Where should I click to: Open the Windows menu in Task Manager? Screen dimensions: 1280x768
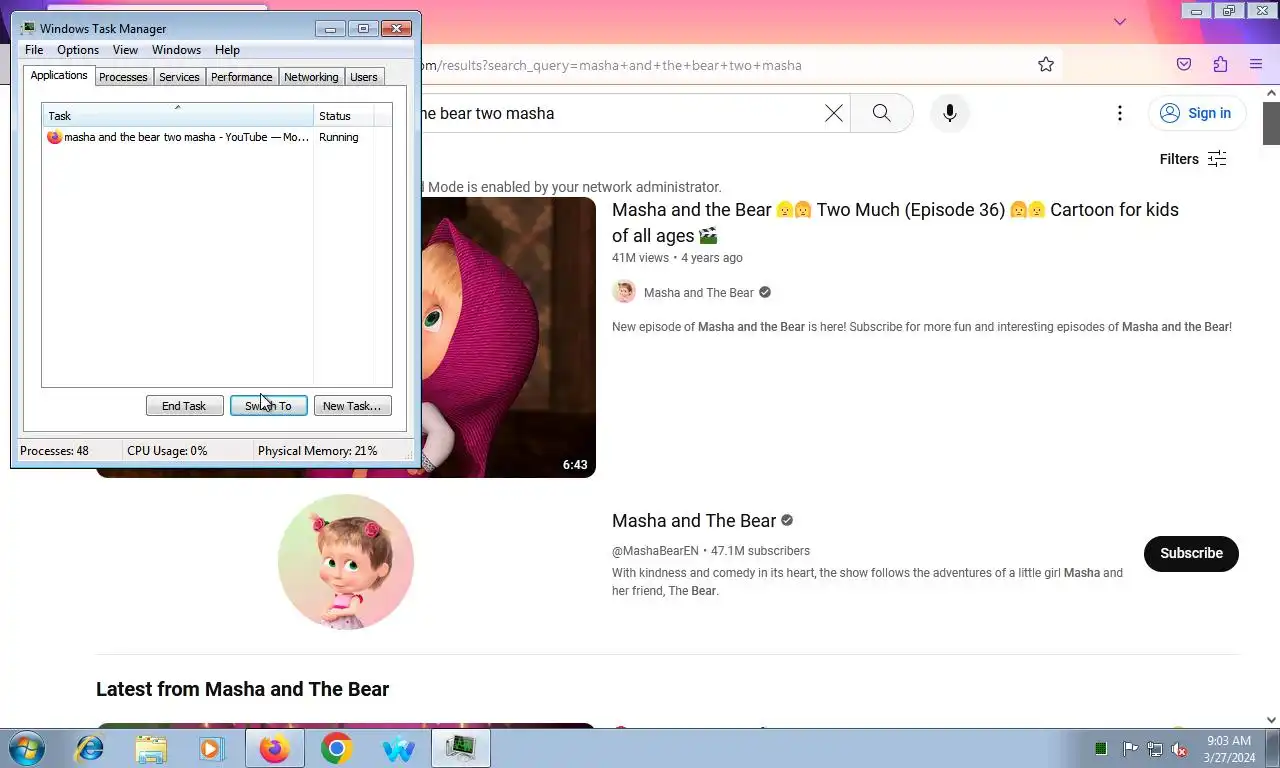click(176, 50)
